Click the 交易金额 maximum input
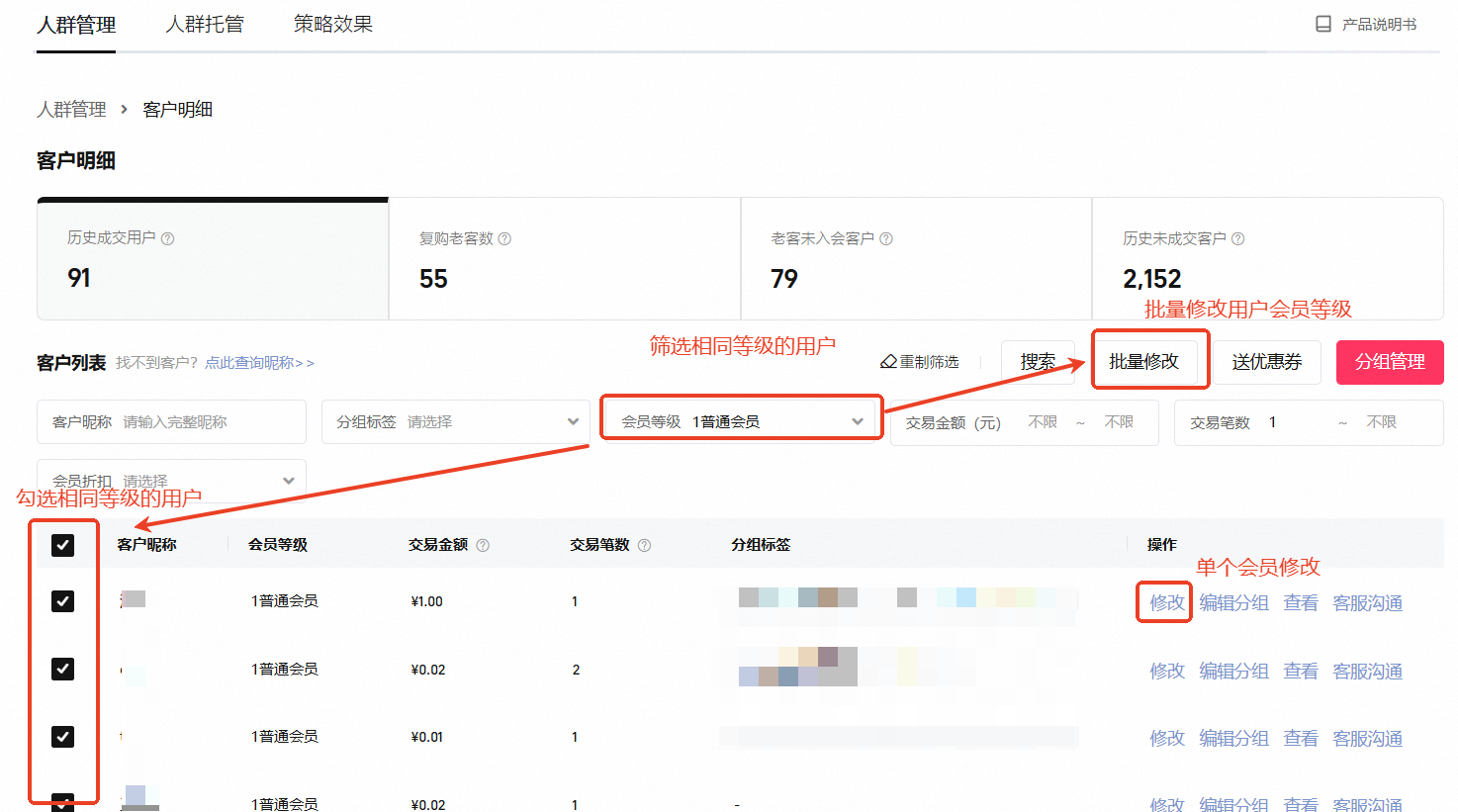The height and width of the screenshot is (812, 1458). coord(1119,422)
